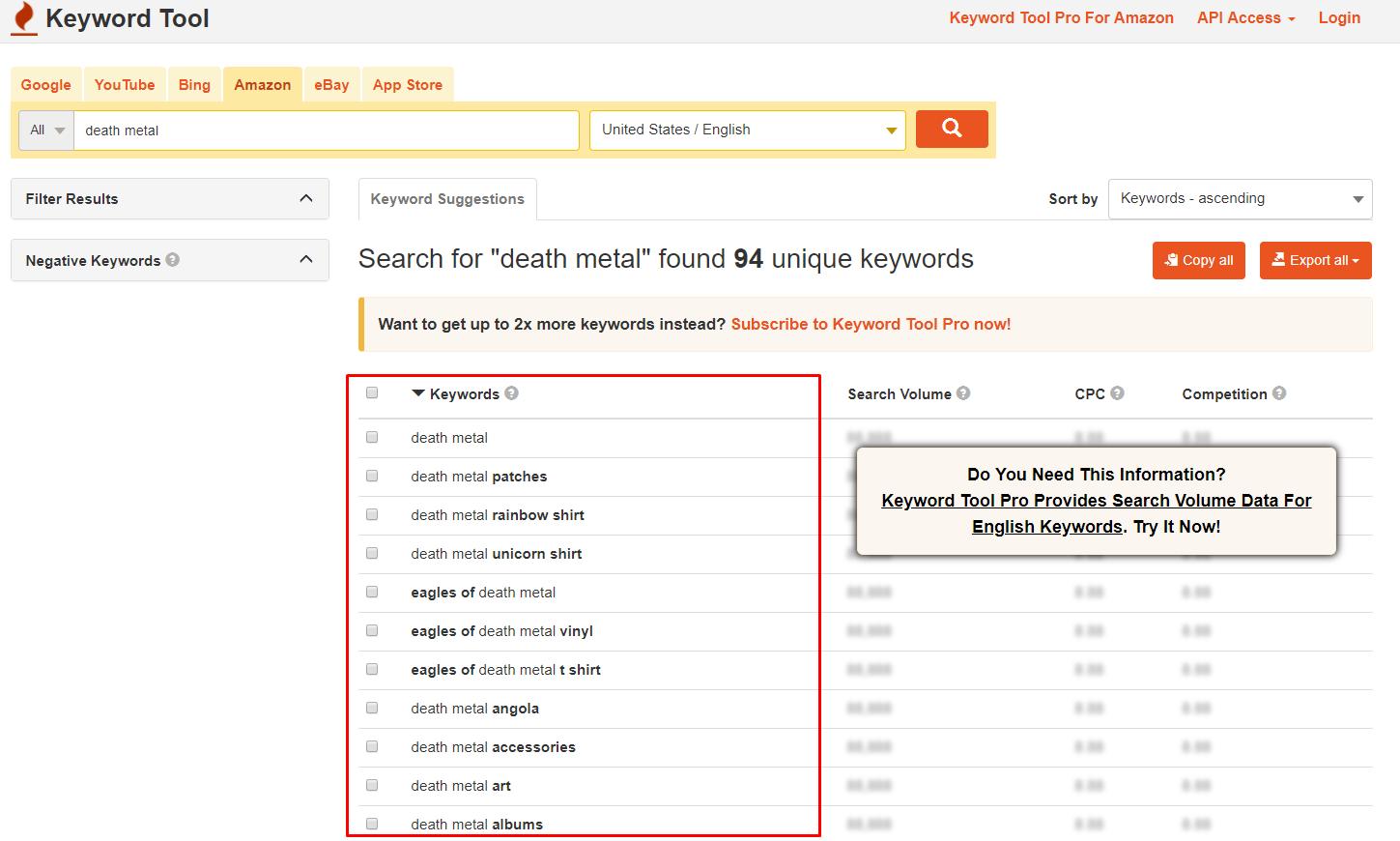The image size is (1400, 841).
Task: Open the API Access menu
Action: click(1246, 17)
